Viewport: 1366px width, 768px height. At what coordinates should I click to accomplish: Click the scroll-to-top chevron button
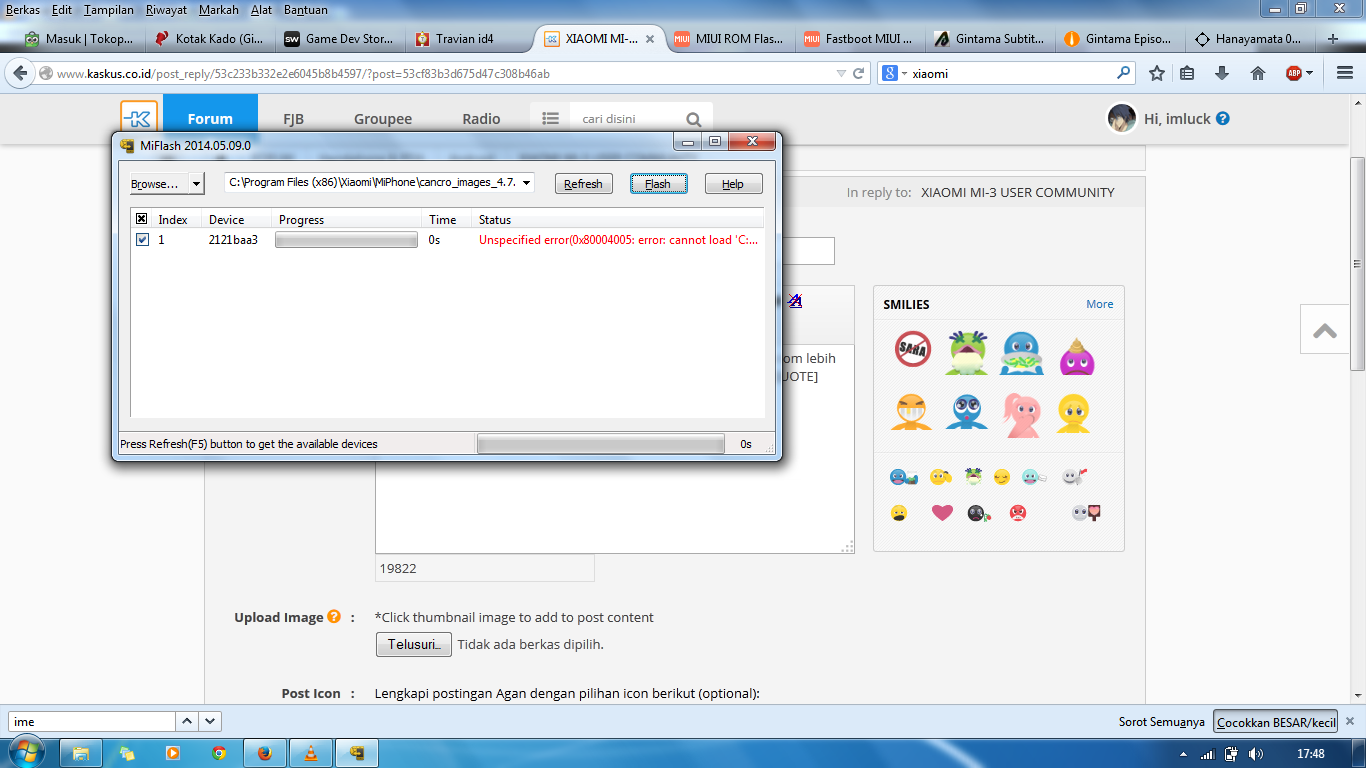[1325, 330]
